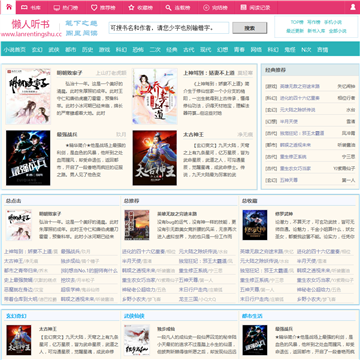
Task: Select the 青春 category
Action: pos(239,50)
